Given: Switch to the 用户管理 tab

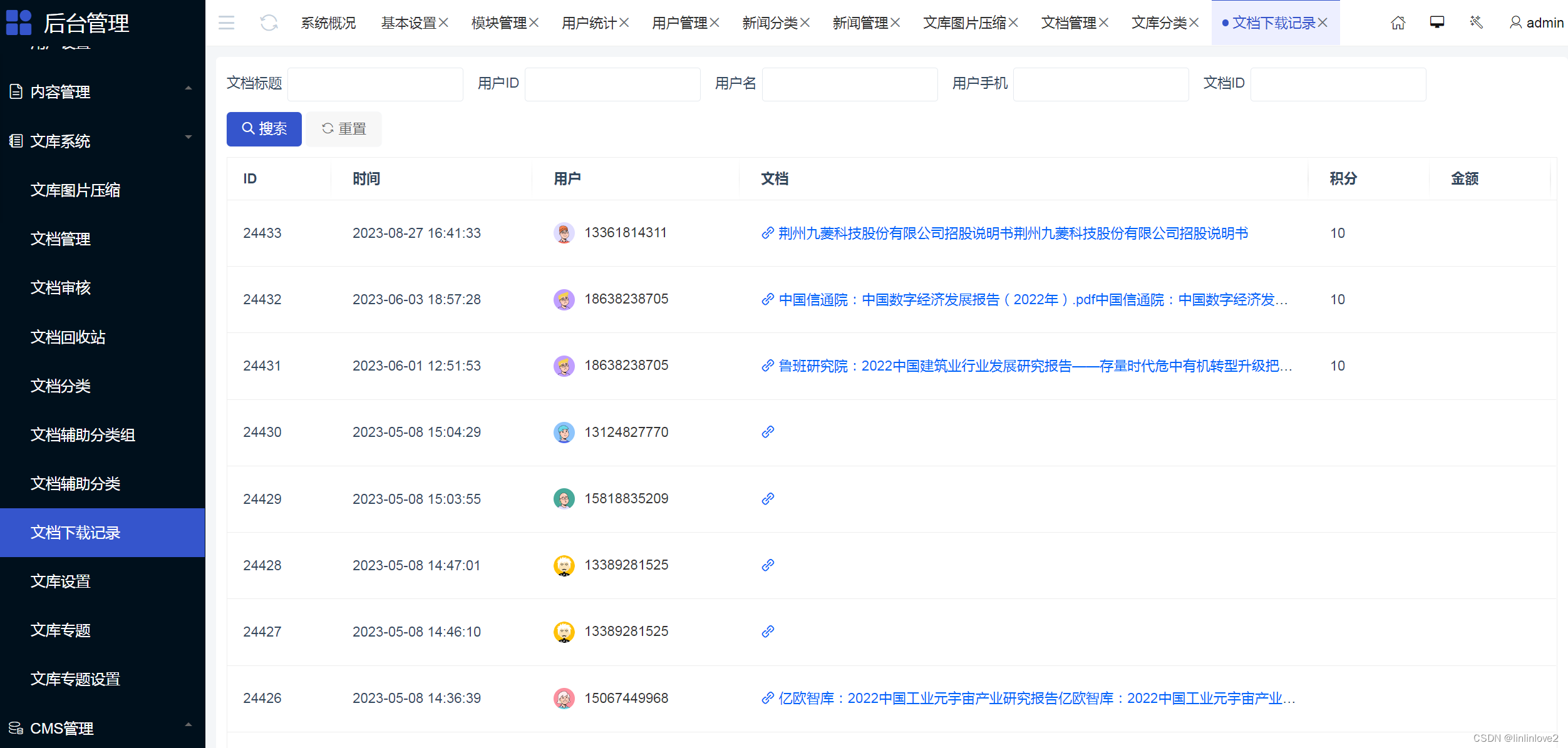Looking at the screenshot, I should (679, 23).
